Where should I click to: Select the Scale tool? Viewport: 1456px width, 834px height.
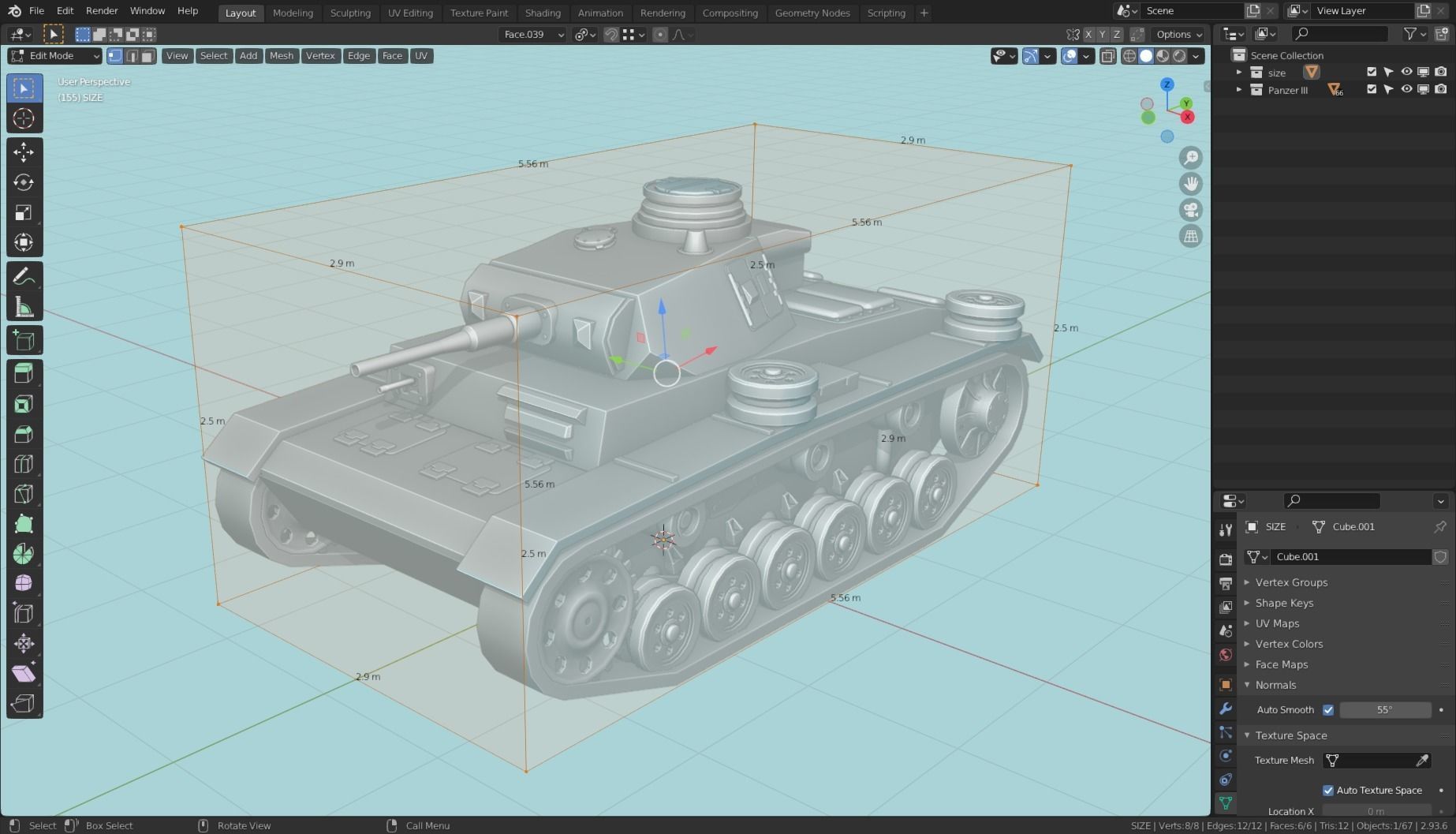click(x=24, y=212)
